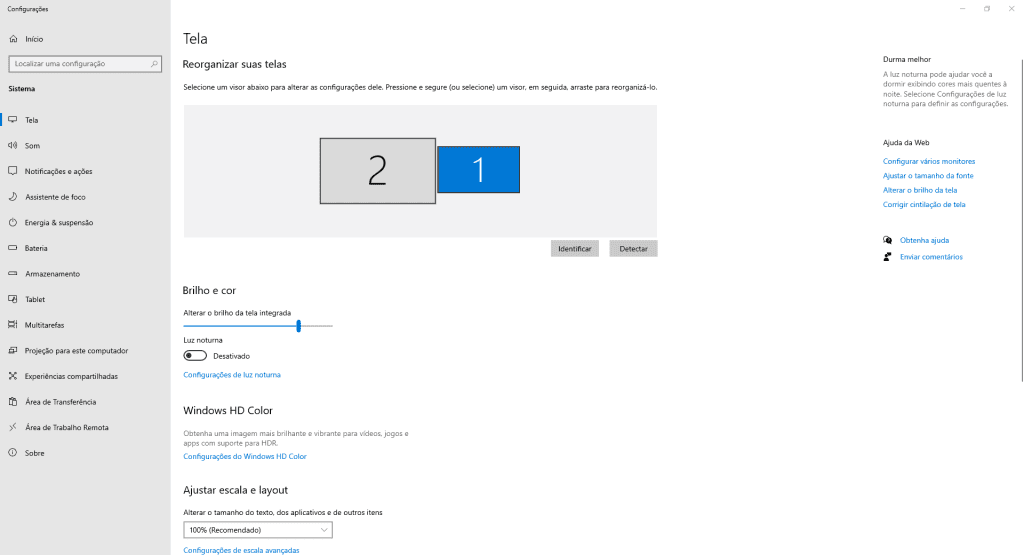Open the 100% (Recomendado) scale dropdown
This screenshot has height=555, width=1024.
258,530
